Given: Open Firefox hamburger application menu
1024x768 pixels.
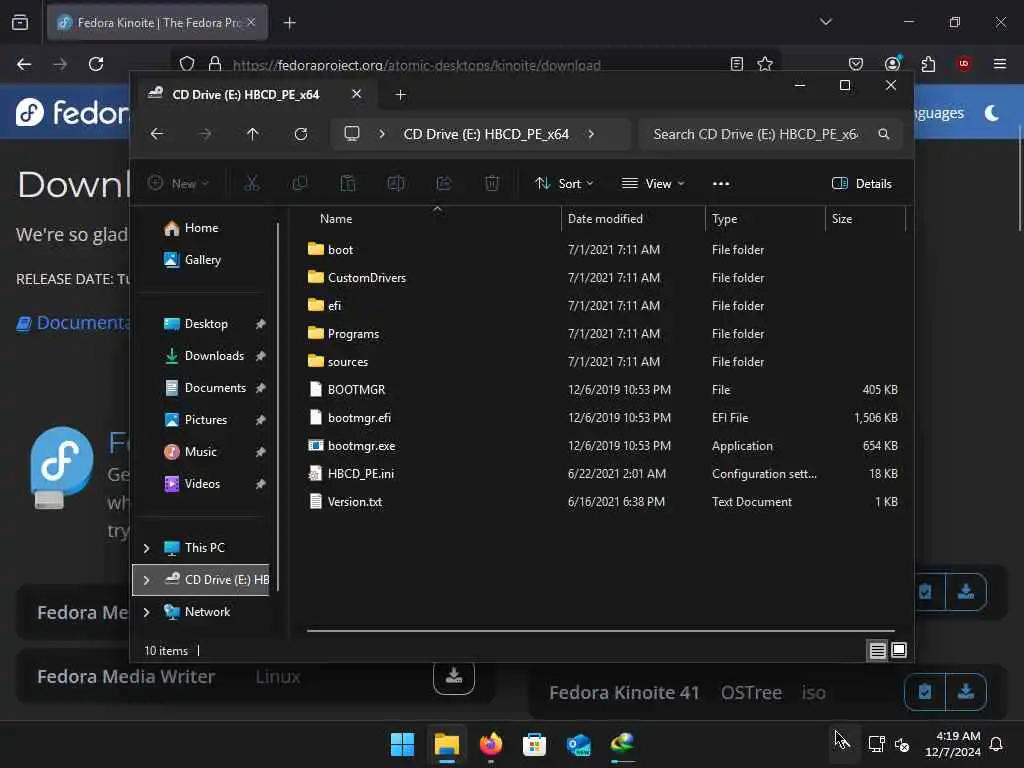Looking at the screenshot, I should 999,64.
